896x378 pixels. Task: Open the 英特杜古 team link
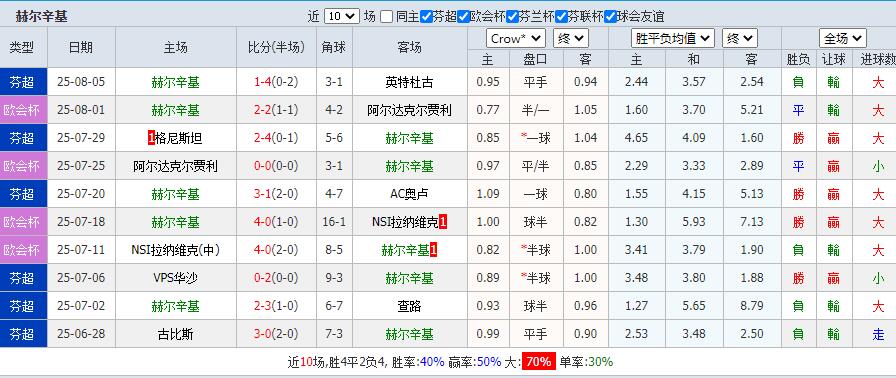409,82
